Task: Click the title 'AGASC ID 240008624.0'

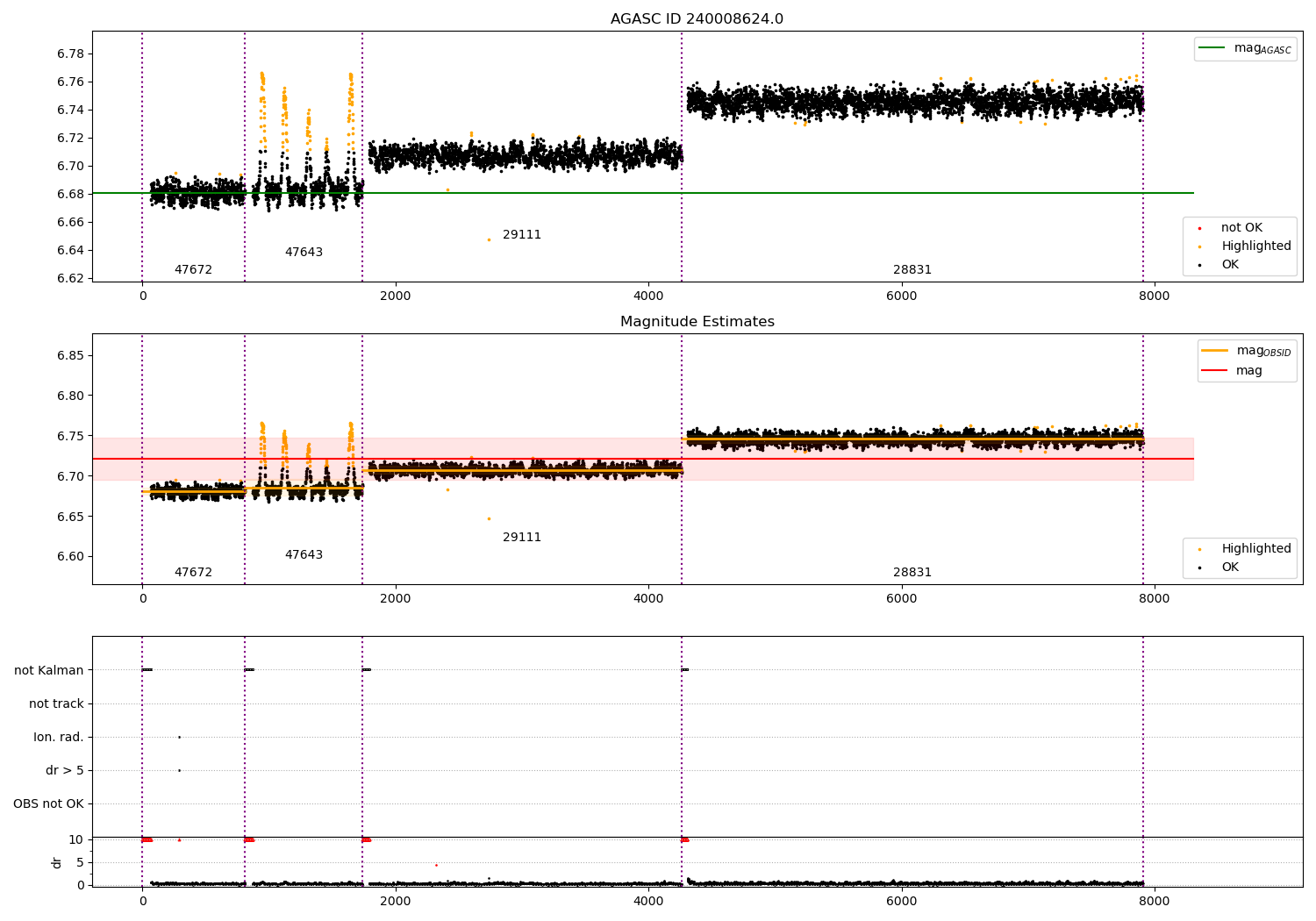Action: (697, 19)
